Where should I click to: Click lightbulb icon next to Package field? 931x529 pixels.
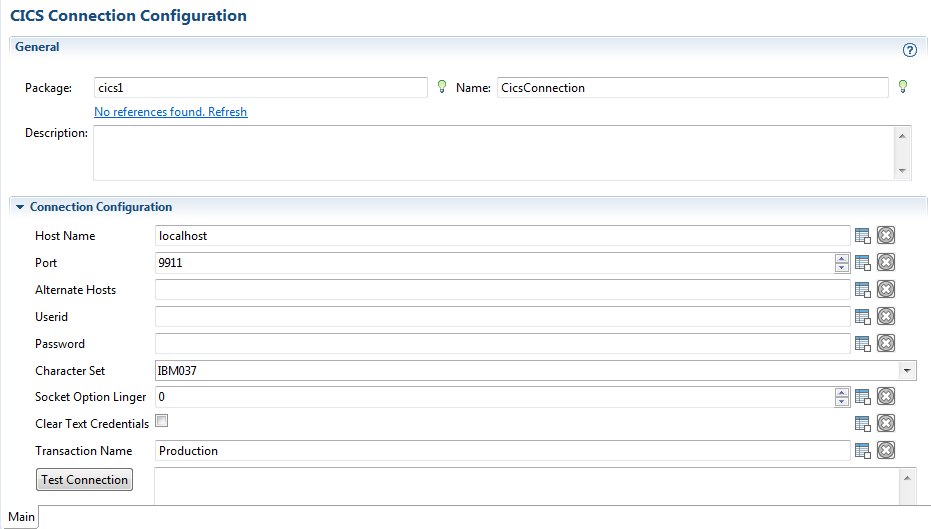pos(442,87)
